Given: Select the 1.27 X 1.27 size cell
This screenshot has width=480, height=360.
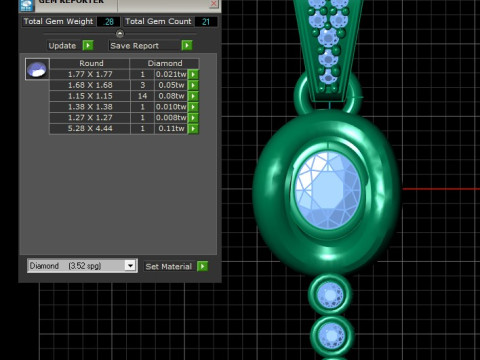Looking at the screenshot, I should [90, 118].
